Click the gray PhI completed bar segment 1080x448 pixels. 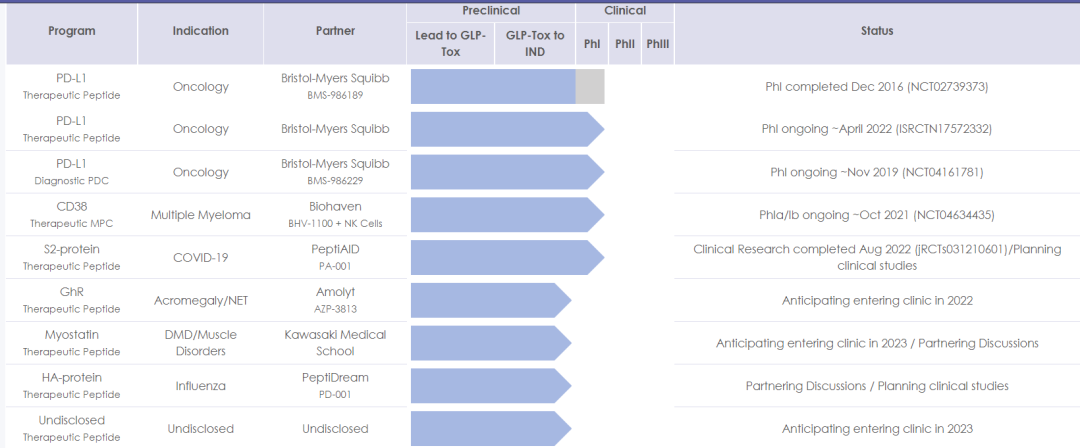pyautogui.click(x=590, y=86)
